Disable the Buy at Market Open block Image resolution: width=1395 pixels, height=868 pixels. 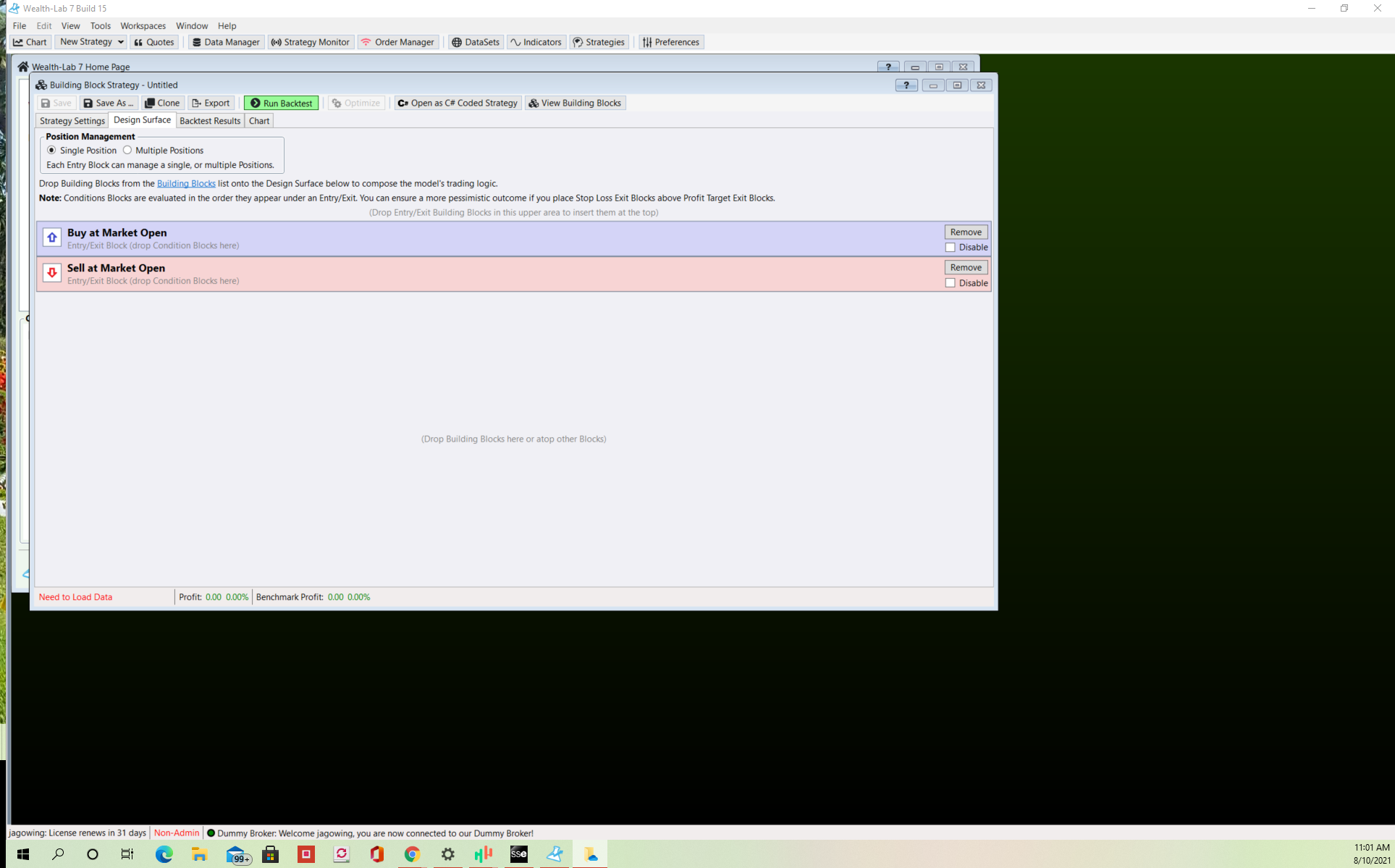pos(951,248)
